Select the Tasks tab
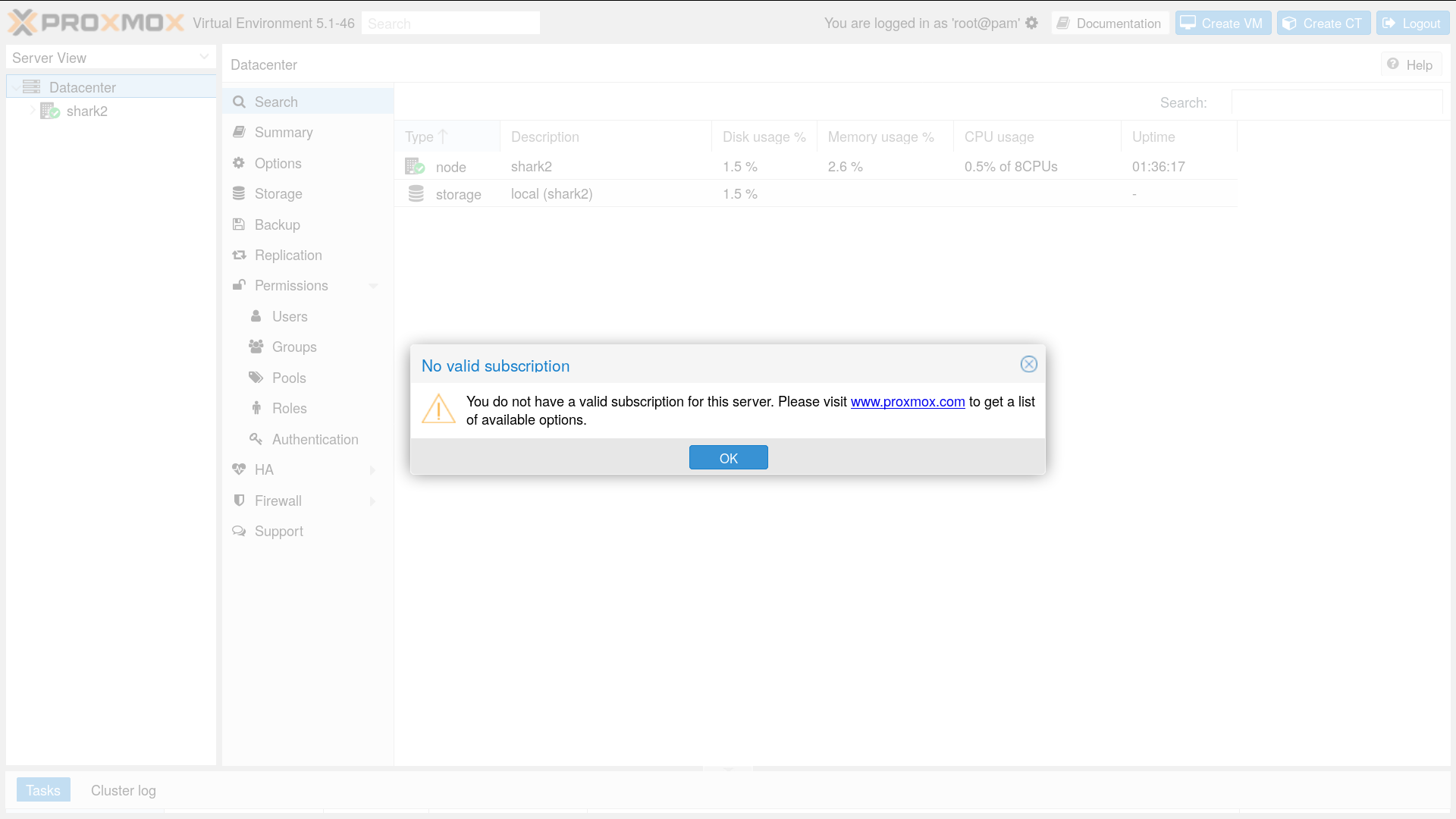This screenshot has height=819, width=1456. (x=43, y=790)
